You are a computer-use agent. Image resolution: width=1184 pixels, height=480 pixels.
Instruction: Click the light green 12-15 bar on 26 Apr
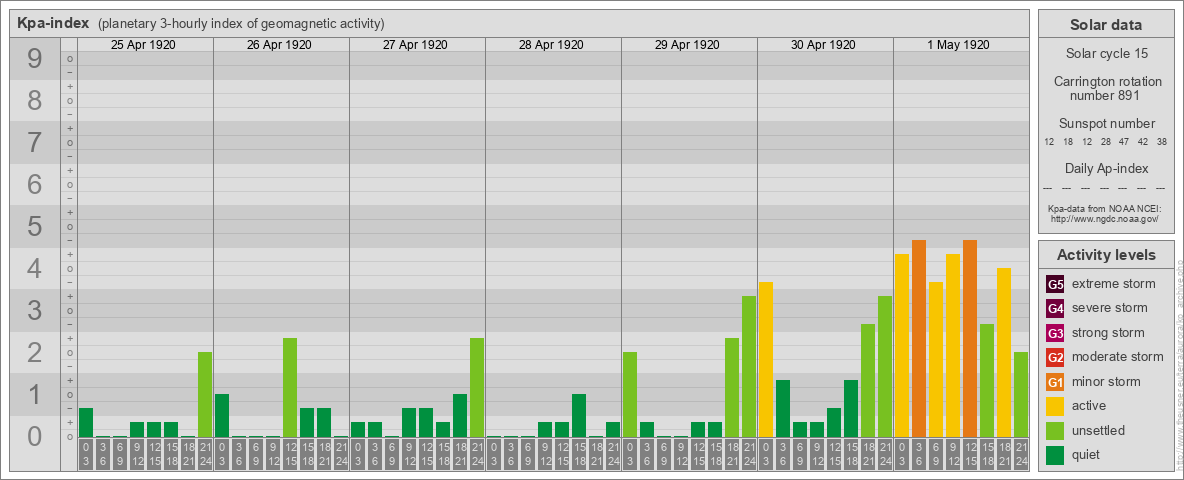[290, 388]
